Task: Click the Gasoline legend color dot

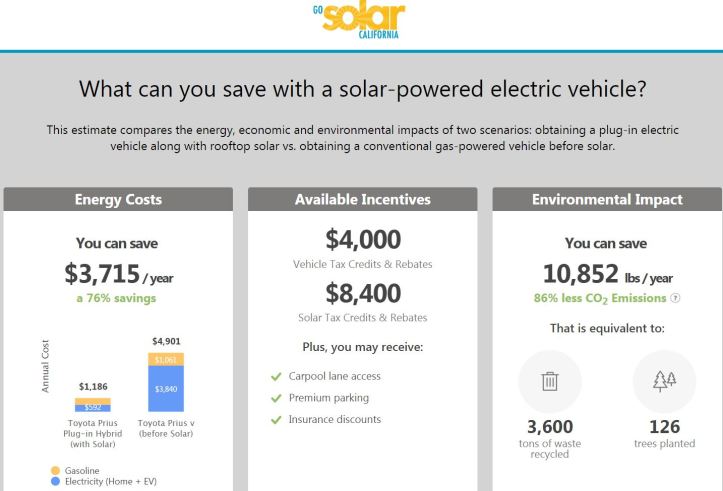Action: (x=54, y=469)
